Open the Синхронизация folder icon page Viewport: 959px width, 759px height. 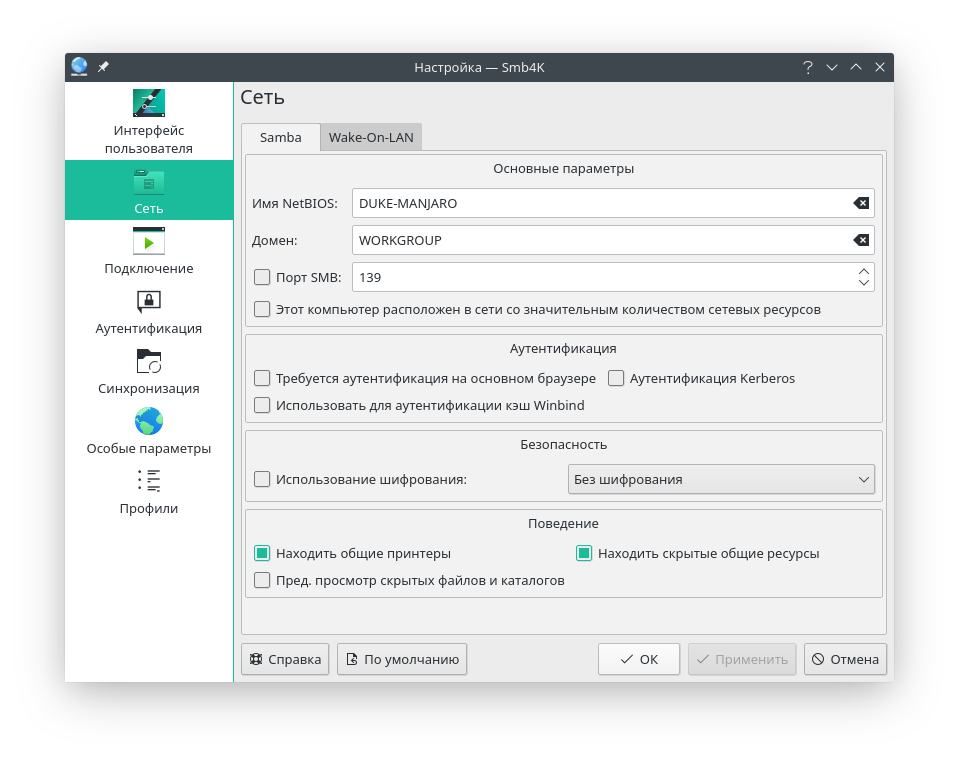[x=149, y=370]
